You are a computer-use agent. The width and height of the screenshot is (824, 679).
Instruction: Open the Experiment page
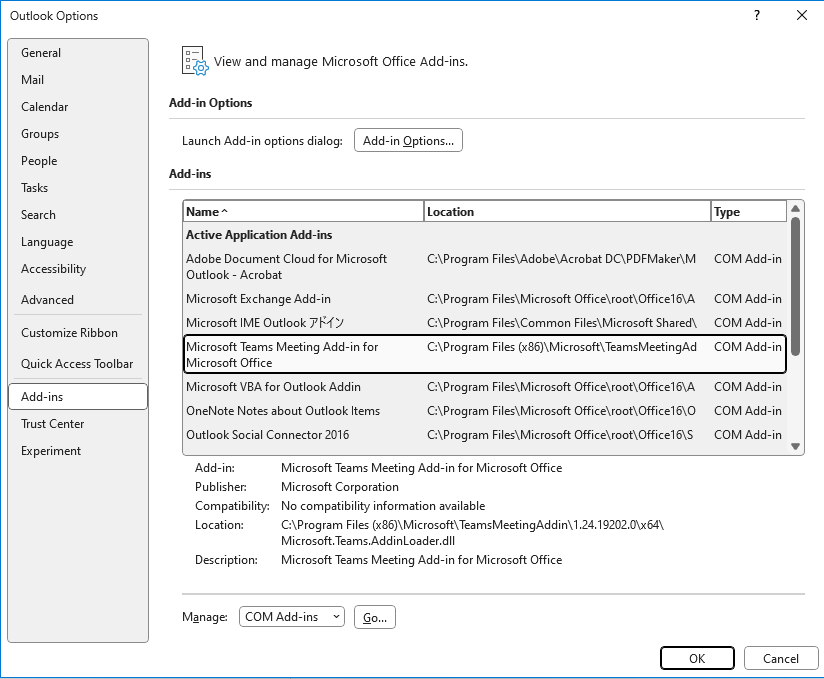pyautogui.click(x=78, y=451)
